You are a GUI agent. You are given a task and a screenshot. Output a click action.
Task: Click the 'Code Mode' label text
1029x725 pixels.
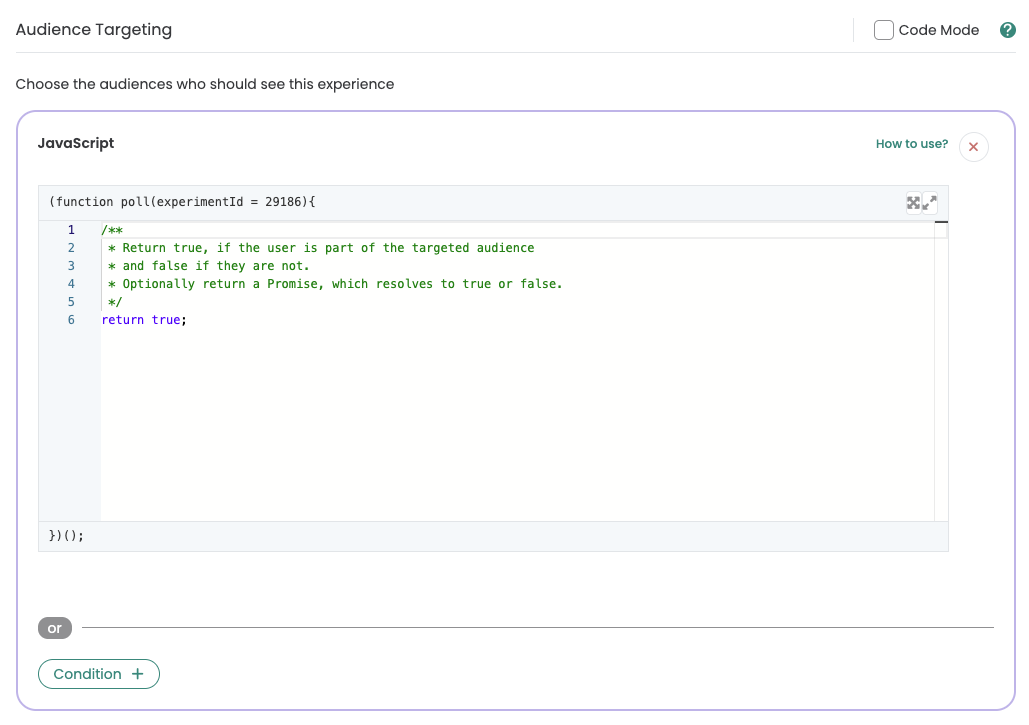click(938, 30)
